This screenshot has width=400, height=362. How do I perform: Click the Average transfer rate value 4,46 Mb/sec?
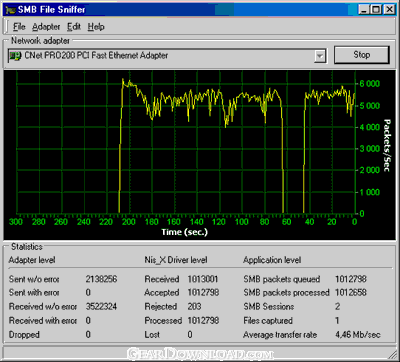(x=358, y=334)
